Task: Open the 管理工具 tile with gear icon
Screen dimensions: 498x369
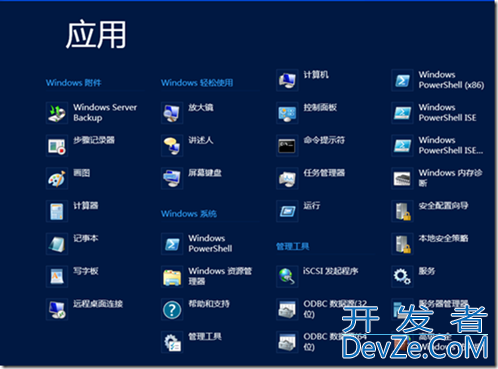Action: point(191,341)
